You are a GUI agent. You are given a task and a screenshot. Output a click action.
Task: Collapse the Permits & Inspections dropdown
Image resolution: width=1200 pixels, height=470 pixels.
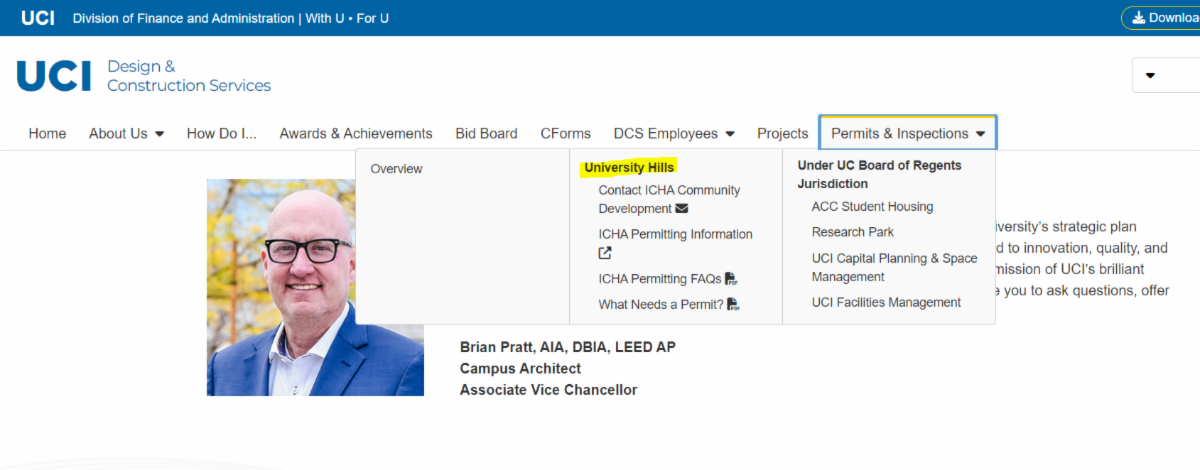[x=907, y=133]
